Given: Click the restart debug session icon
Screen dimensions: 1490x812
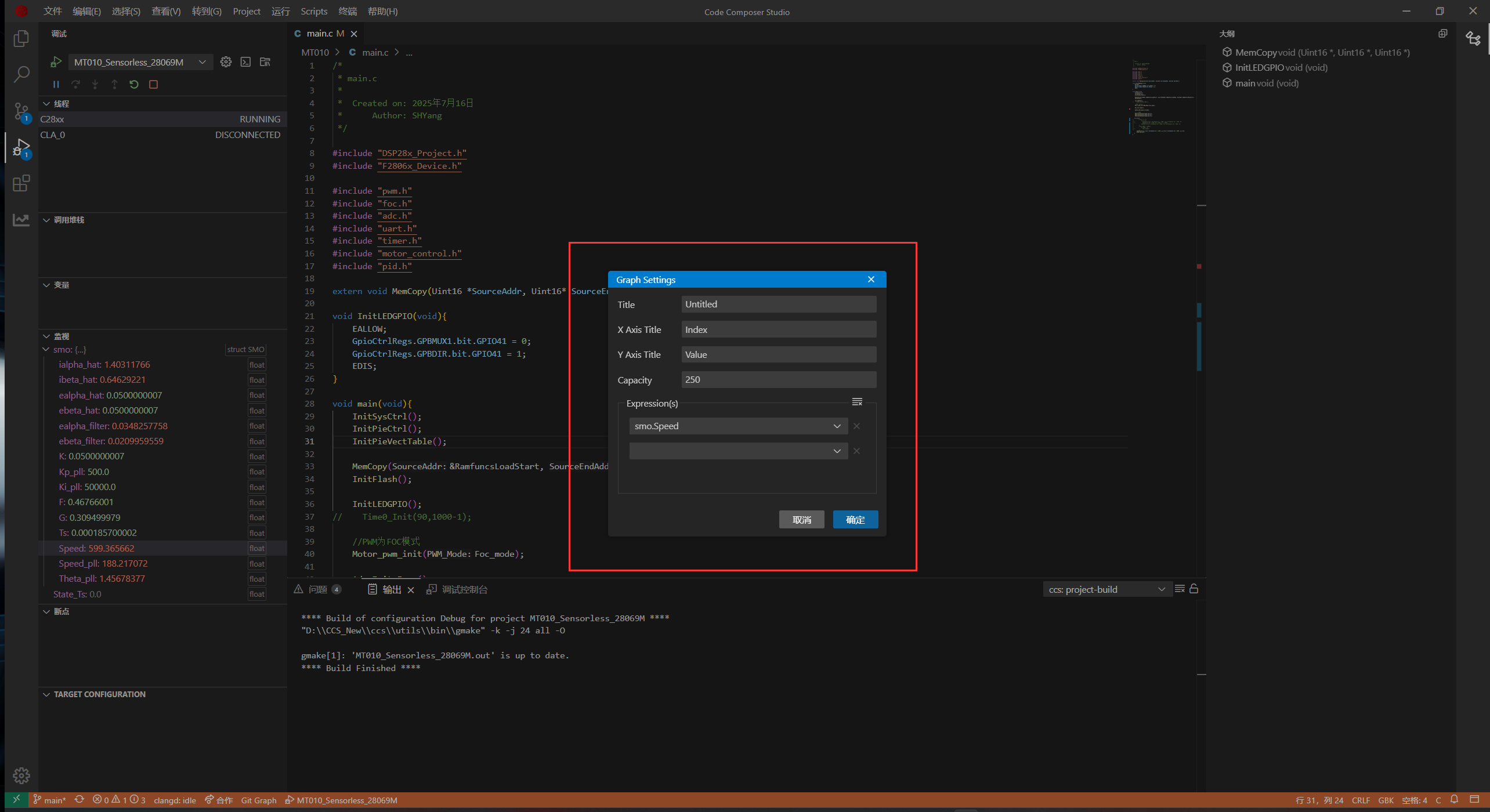Looking at the screenshot, I should click(x=134, y=84).
